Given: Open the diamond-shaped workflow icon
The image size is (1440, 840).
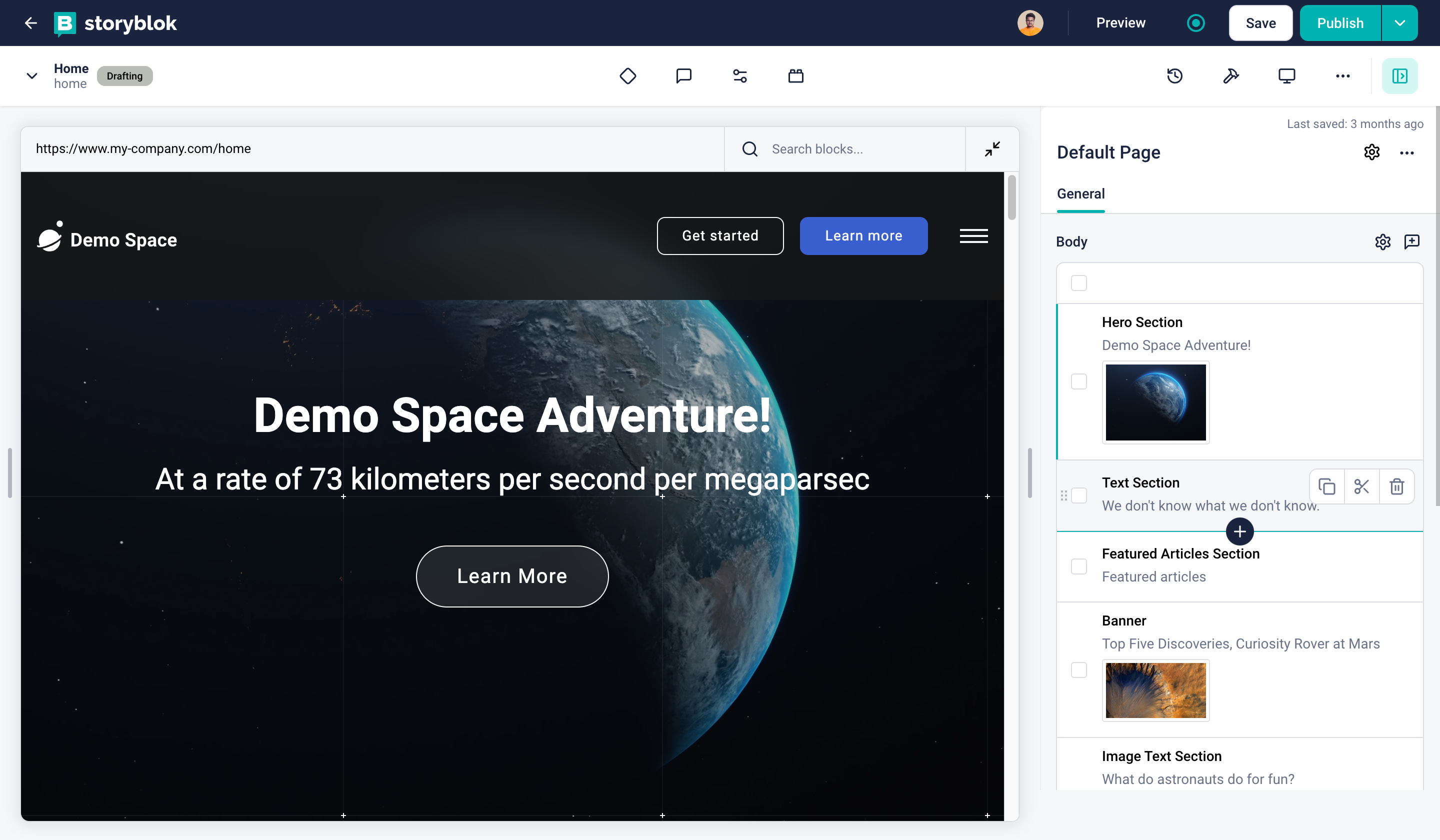Looking at the screenshot, I should coord(627,76).
